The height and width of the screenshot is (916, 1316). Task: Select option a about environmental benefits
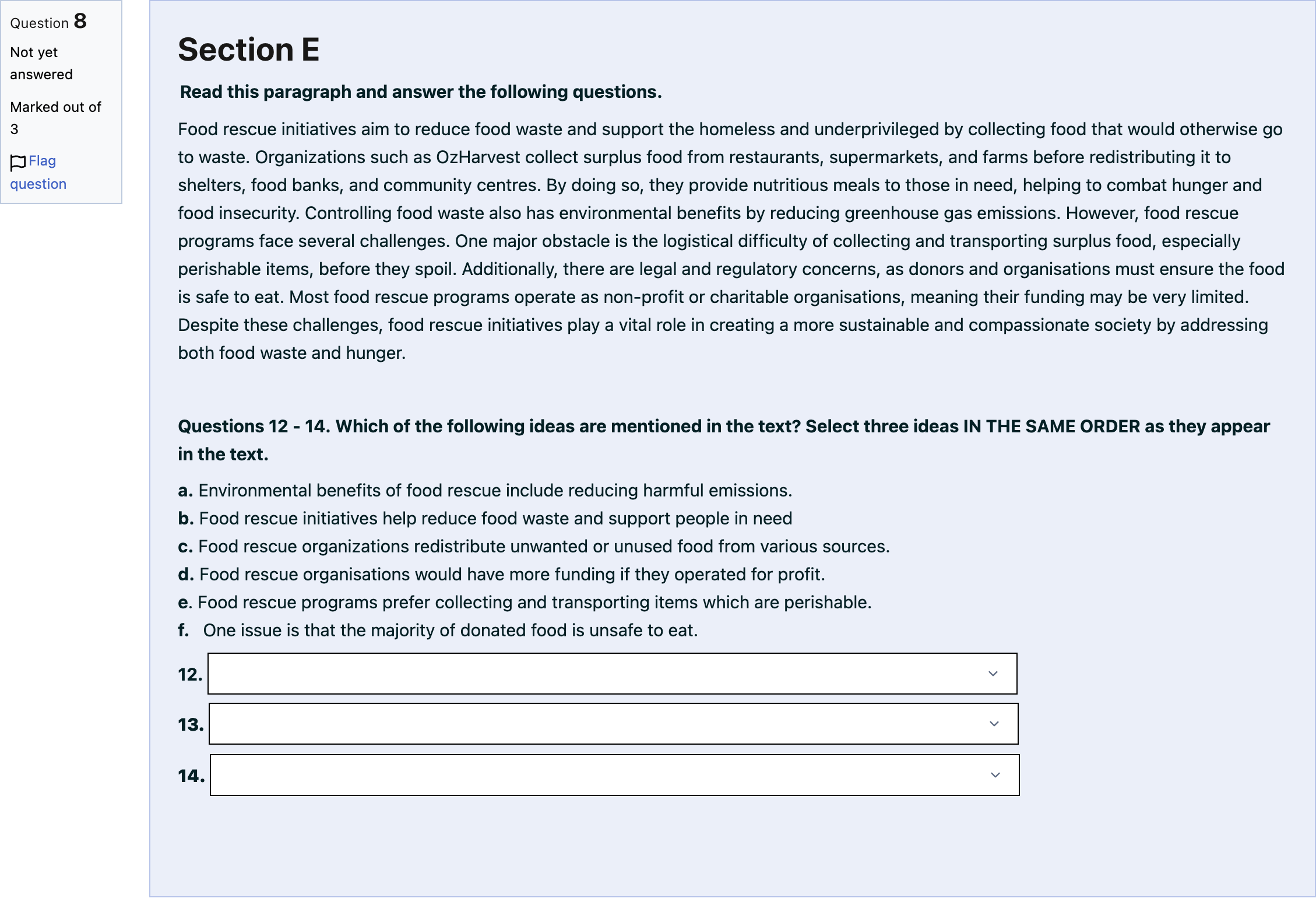click(x=485, y=491)
